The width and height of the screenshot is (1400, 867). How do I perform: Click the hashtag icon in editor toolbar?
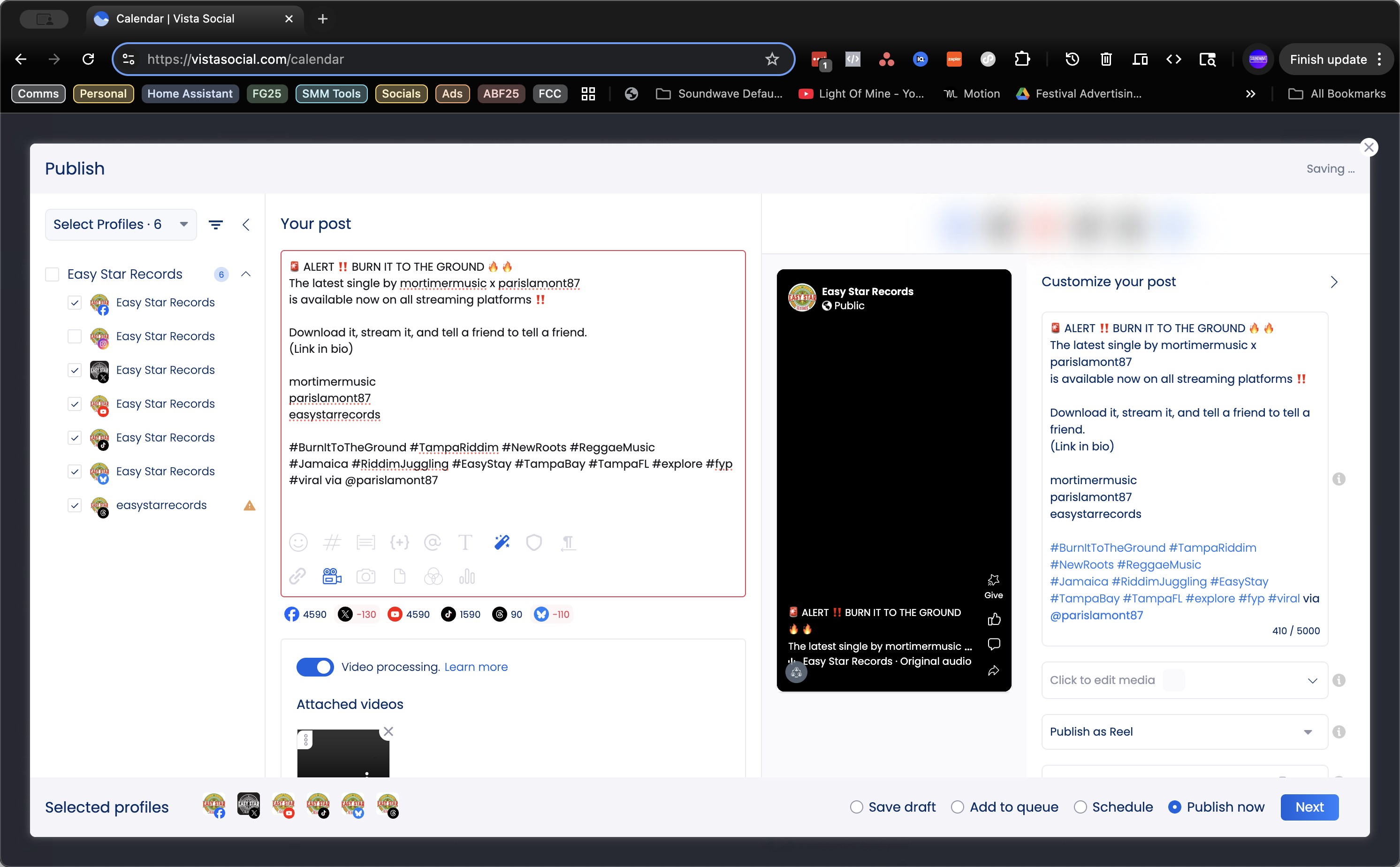coord(332,542)
